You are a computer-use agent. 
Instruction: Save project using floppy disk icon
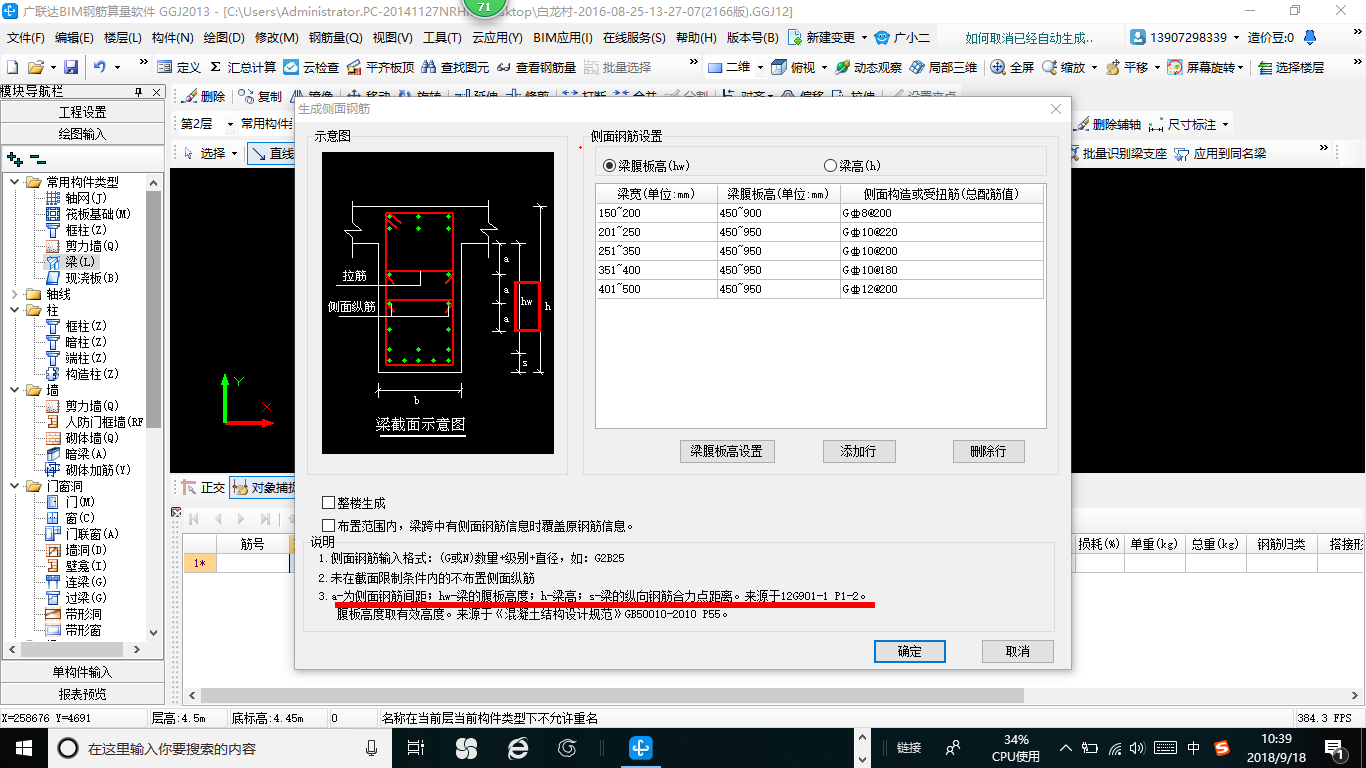[x=71, y=67]
